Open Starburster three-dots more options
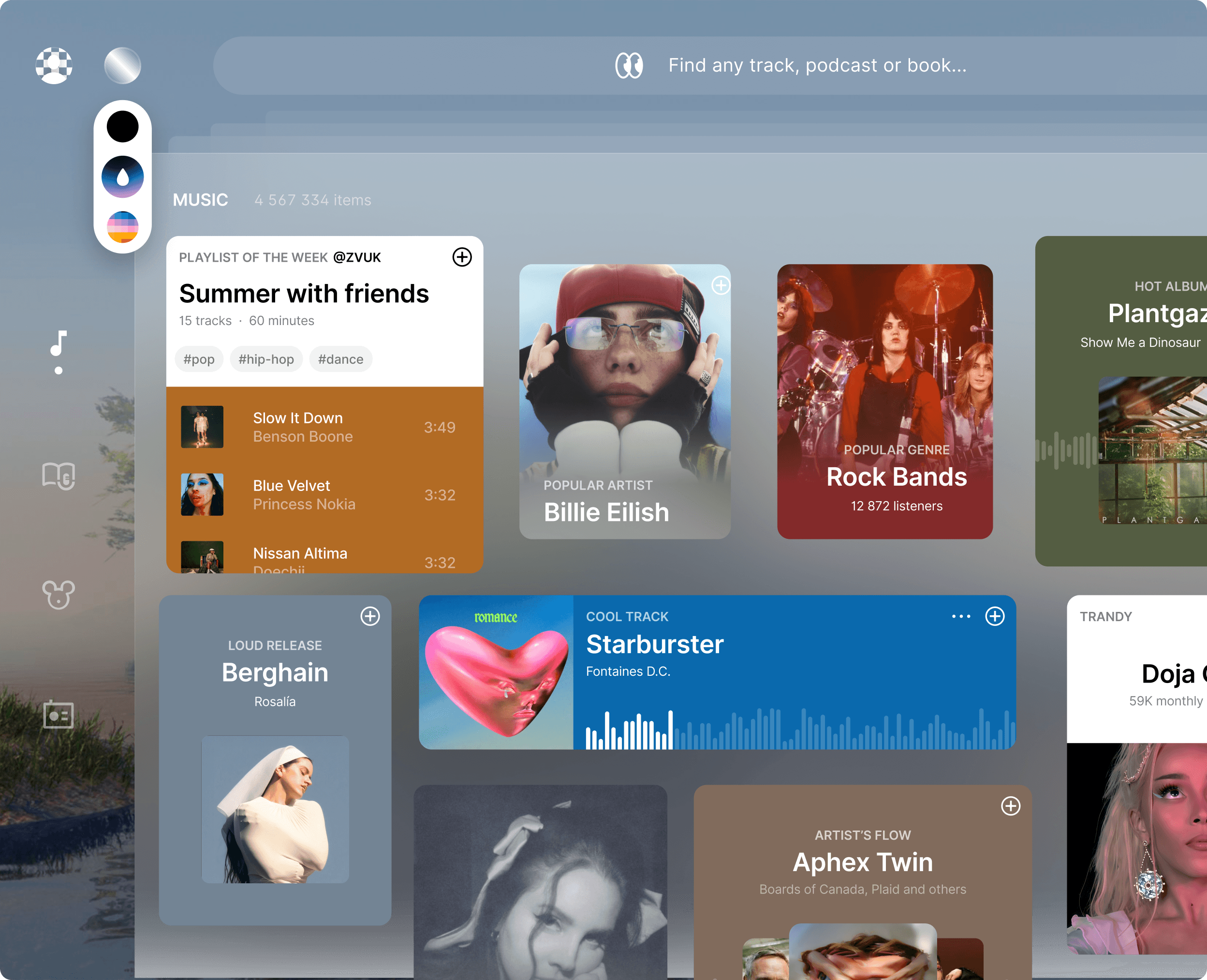 tap(960, 616)
